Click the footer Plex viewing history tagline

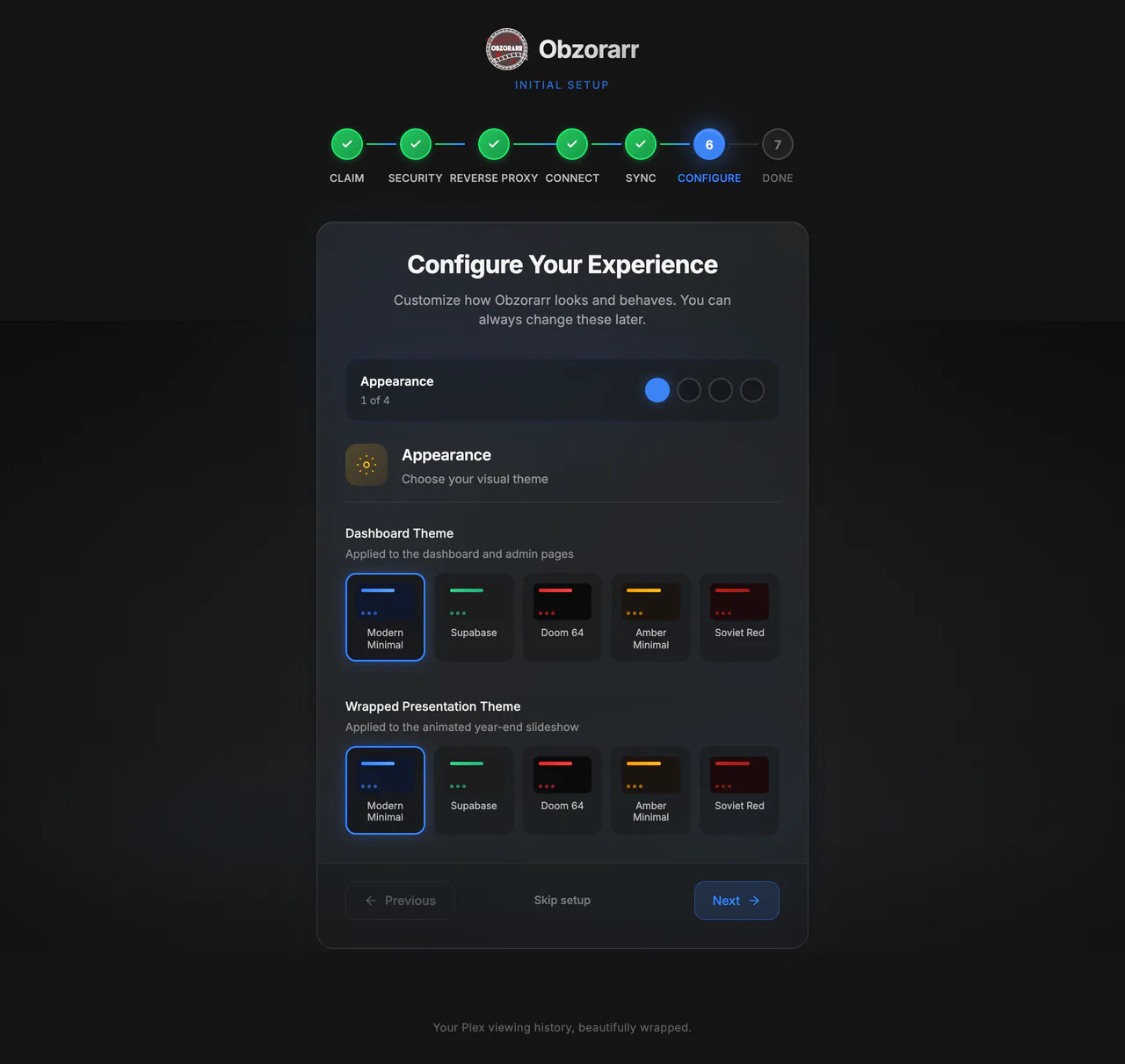pos(562,1028)
